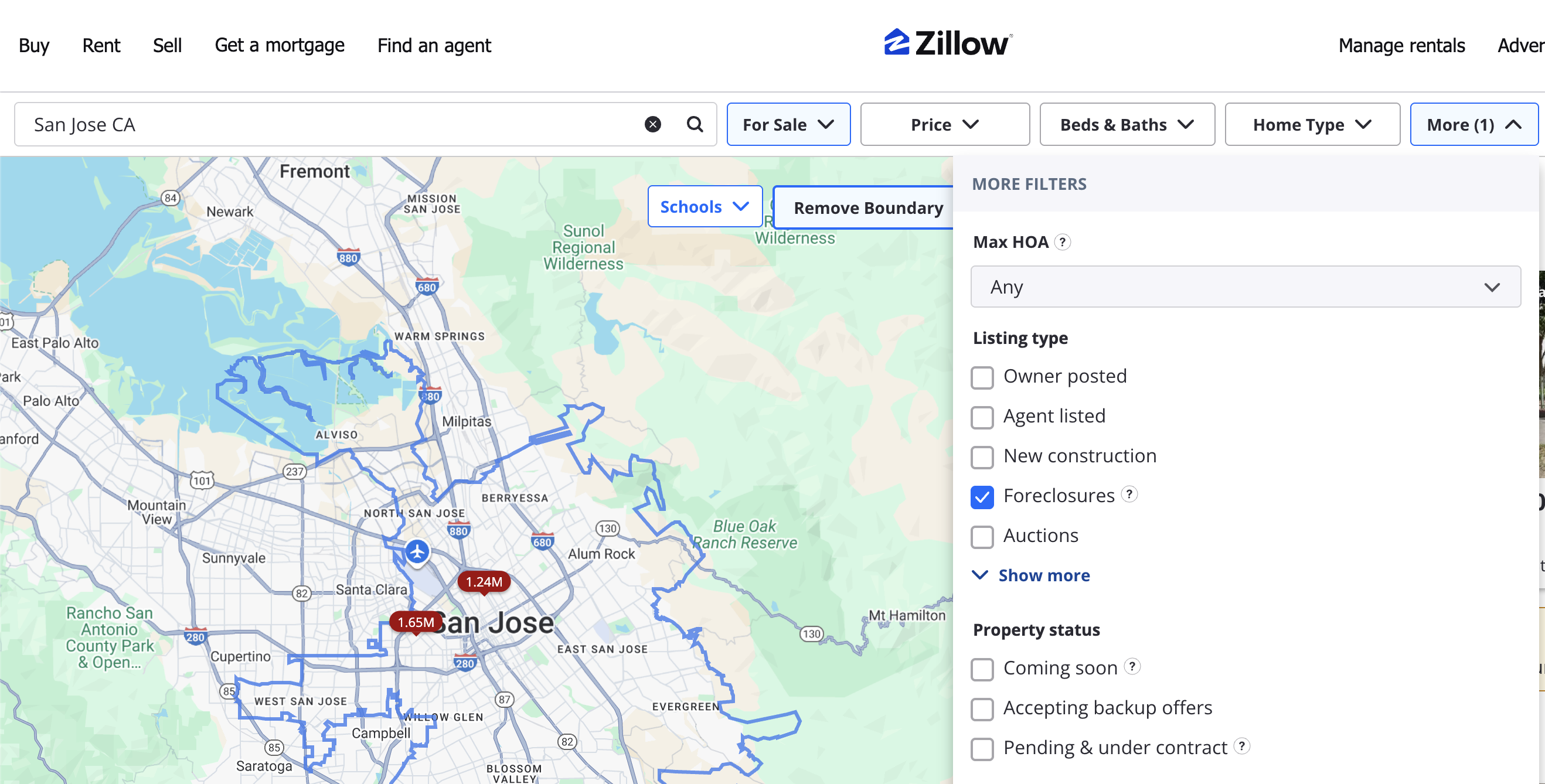Uncheck the Foreclosures checkbox

(982, 497)
